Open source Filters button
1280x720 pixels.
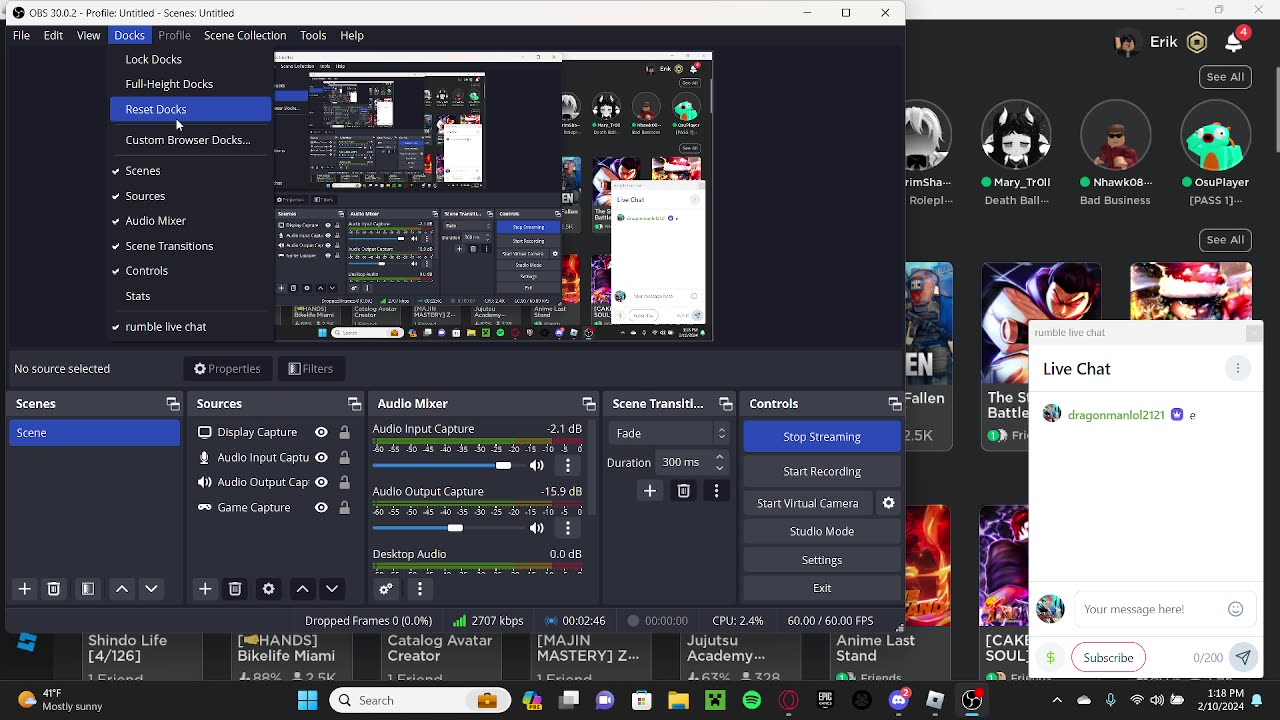pos(311,369)
